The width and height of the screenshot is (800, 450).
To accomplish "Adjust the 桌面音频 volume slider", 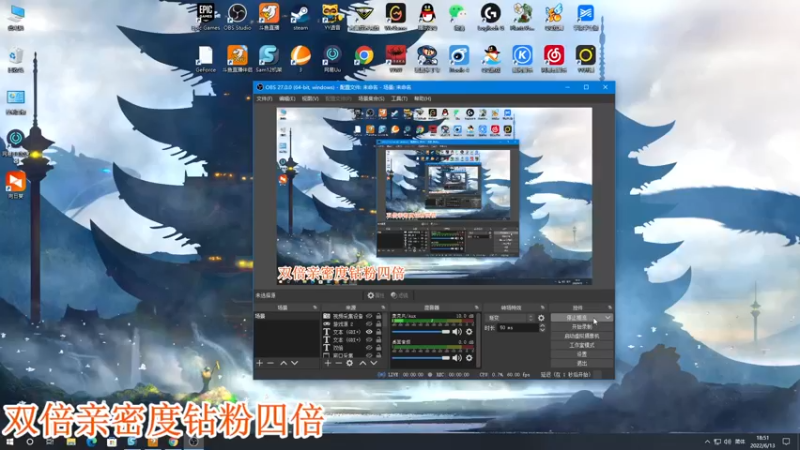I will 421,358.
